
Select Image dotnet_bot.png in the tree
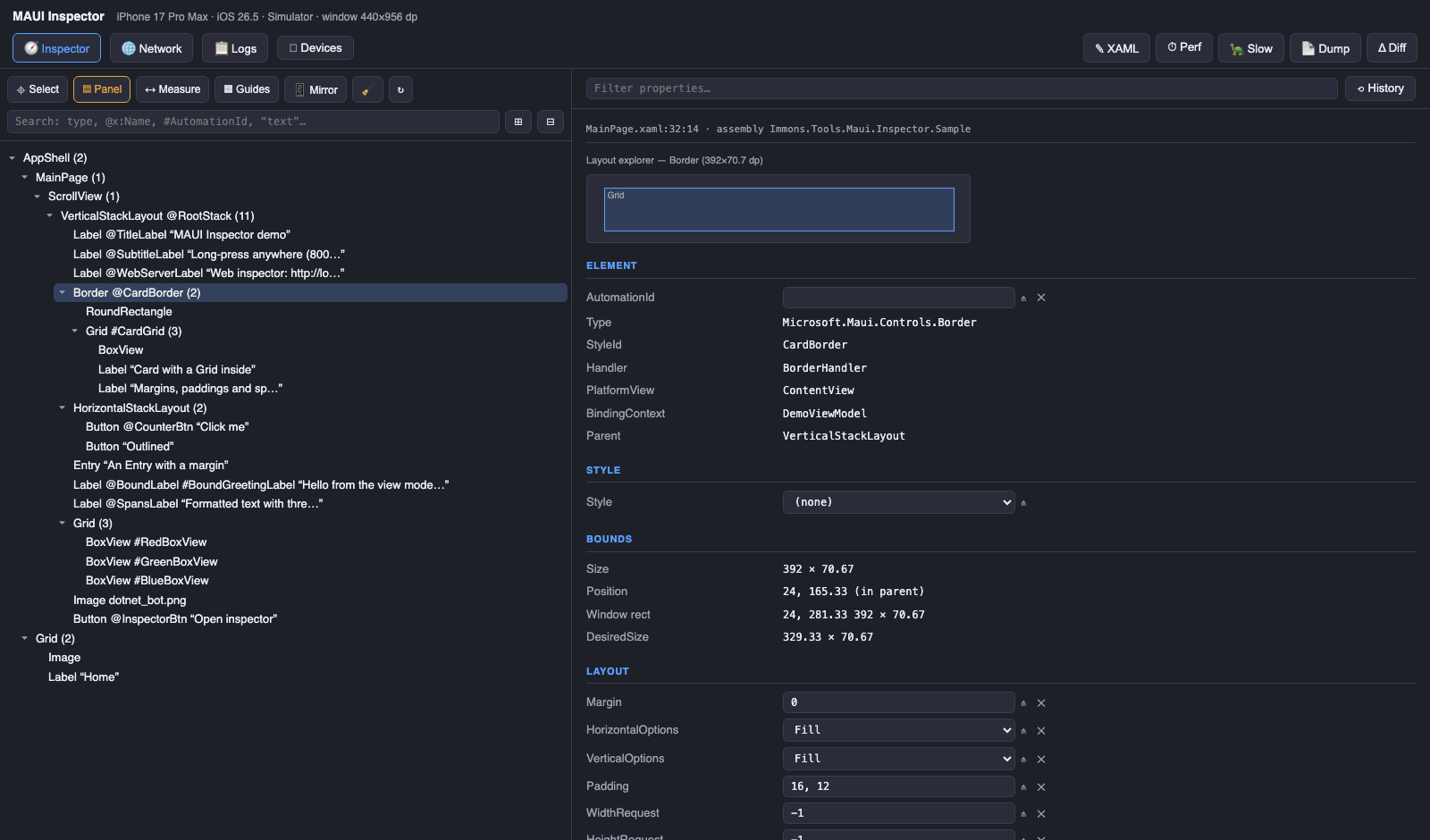click(x=130, y=601)
